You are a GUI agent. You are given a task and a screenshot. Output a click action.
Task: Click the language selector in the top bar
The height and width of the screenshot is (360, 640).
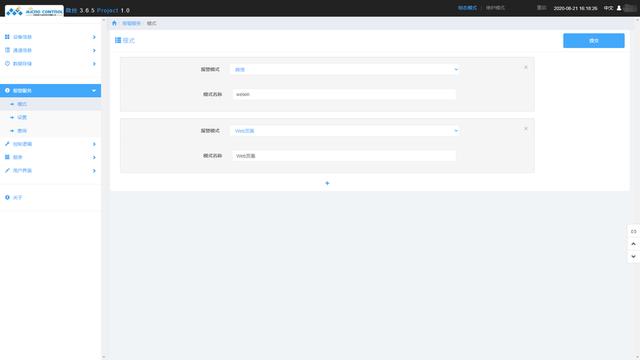(608, 8)
